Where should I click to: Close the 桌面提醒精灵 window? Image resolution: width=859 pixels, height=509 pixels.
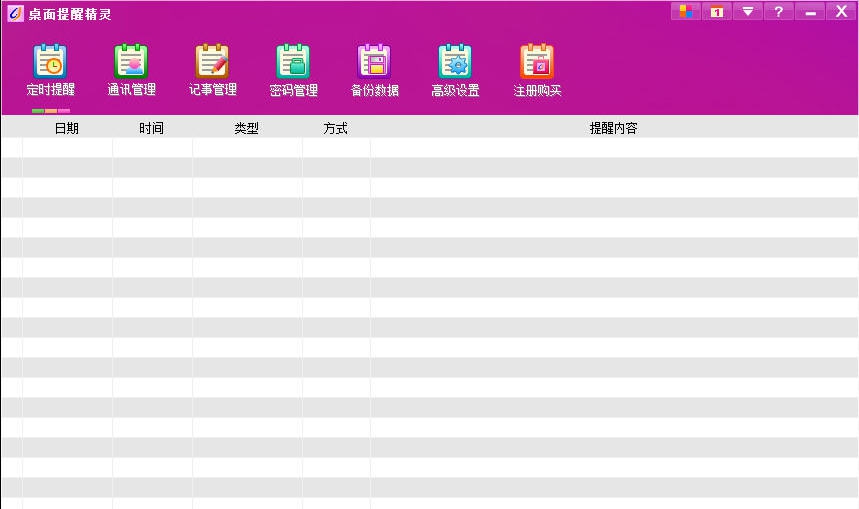coord(841,12)
